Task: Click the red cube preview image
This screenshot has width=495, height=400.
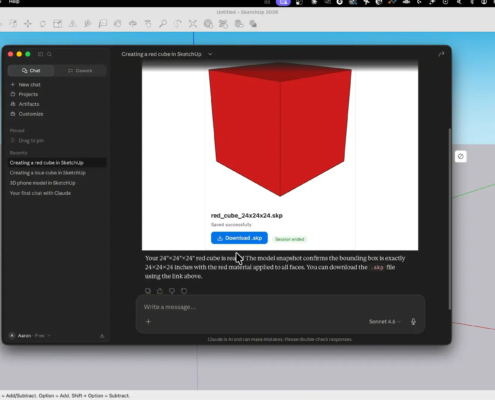Action: pos(280,130)
